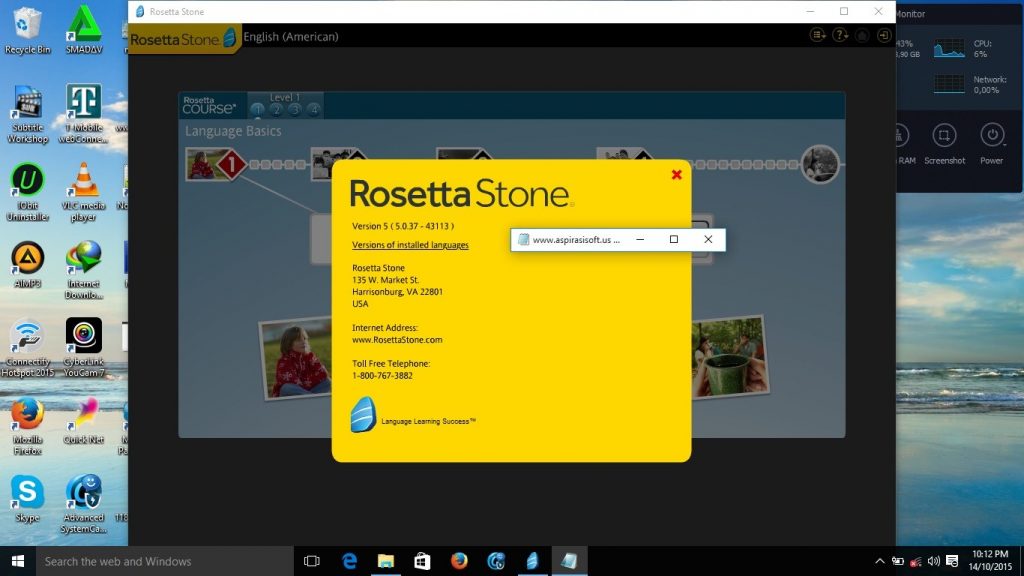
Task: Switch to Notepad window in the taskbar
Action: pyautogui.click(x=569, y=561)
